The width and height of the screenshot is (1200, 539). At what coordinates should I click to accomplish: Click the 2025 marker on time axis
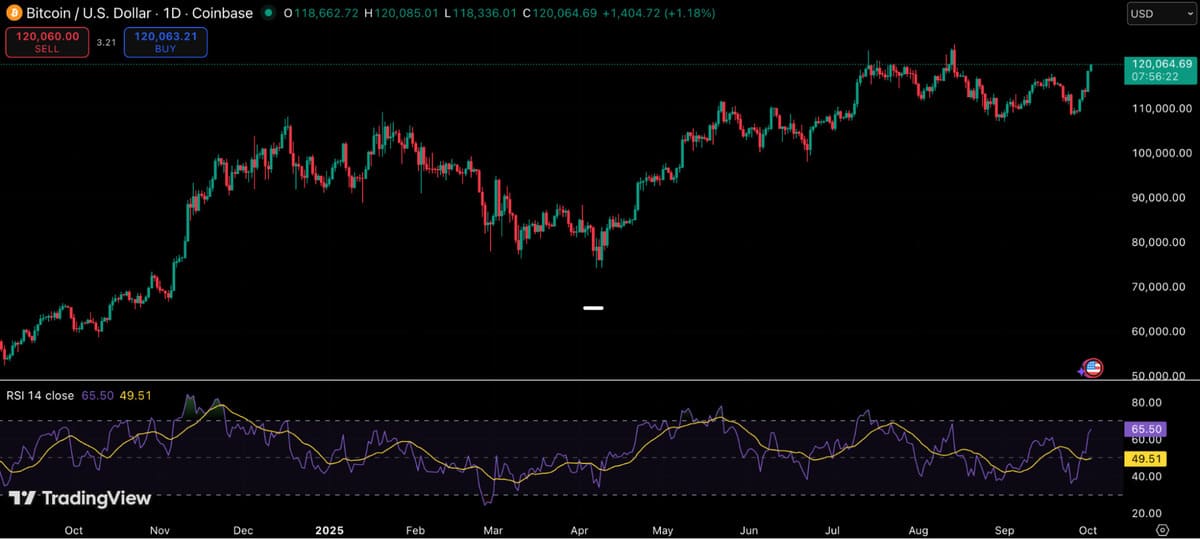329,529
